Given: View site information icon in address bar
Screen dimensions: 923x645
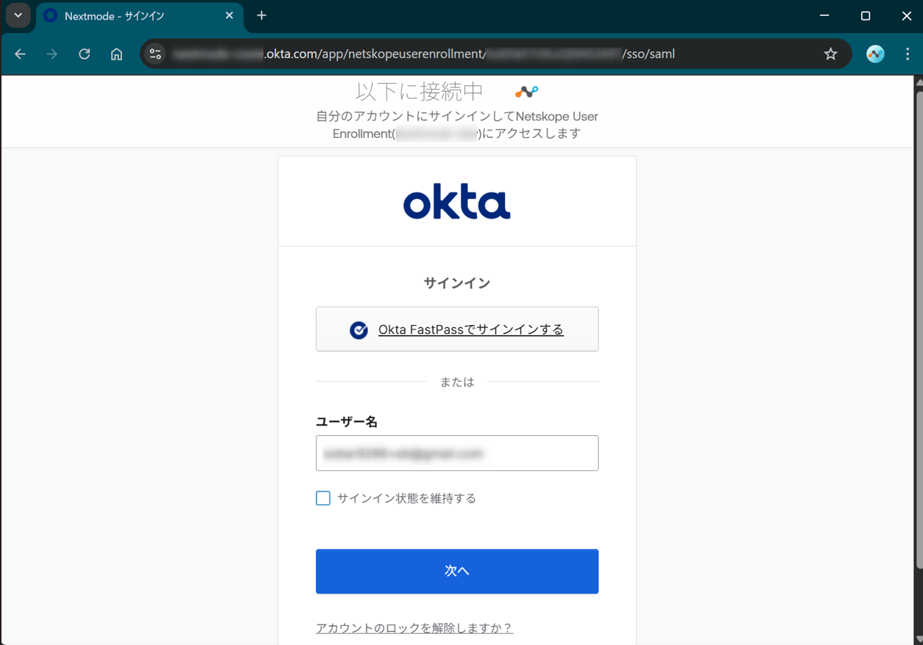Looking at the screenshot, I should pos(155,54).
